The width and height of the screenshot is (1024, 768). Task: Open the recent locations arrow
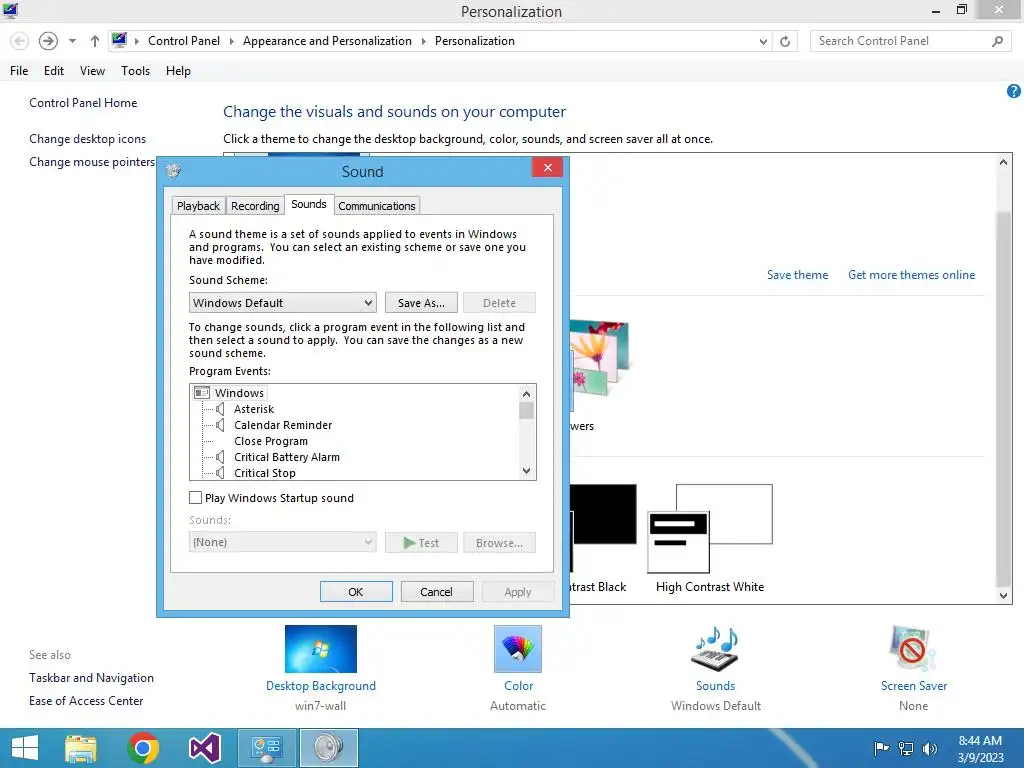(x=72, y=41)
